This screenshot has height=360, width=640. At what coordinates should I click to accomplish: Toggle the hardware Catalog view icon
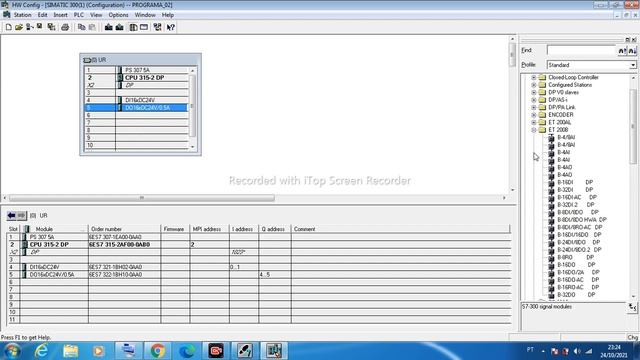point(133,27)
